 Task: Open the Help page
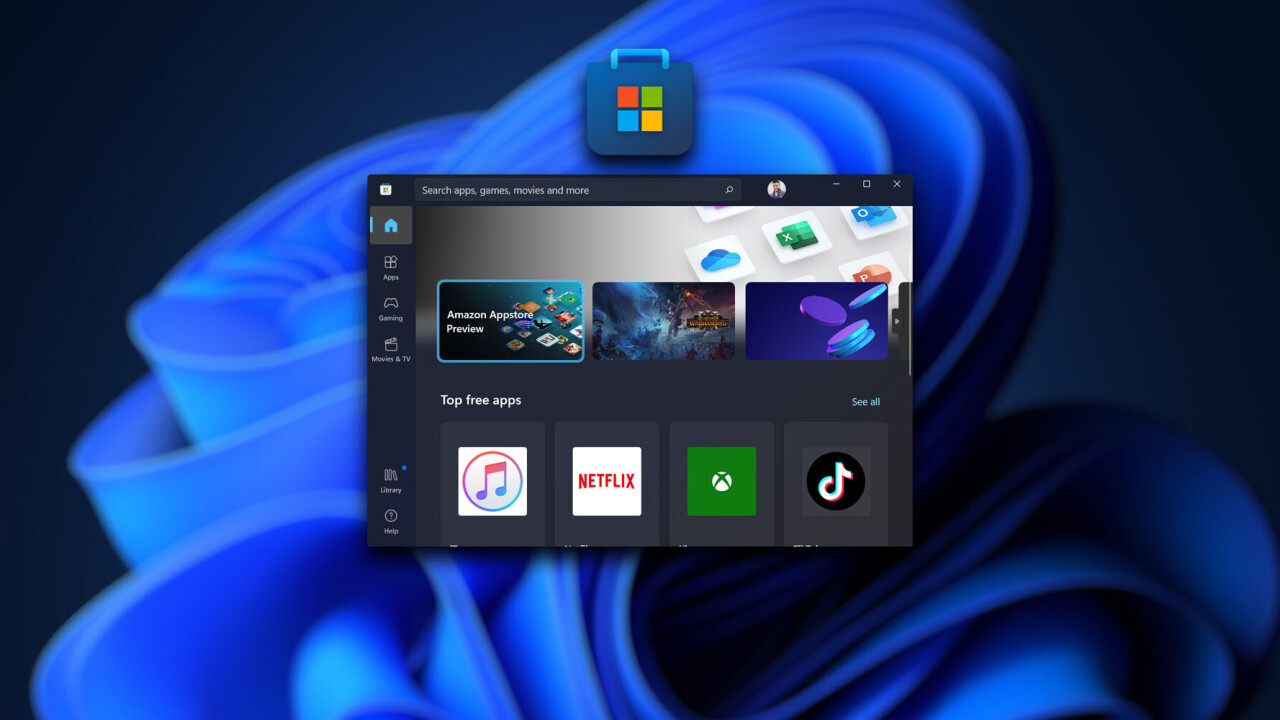click(x=391, y=520)
